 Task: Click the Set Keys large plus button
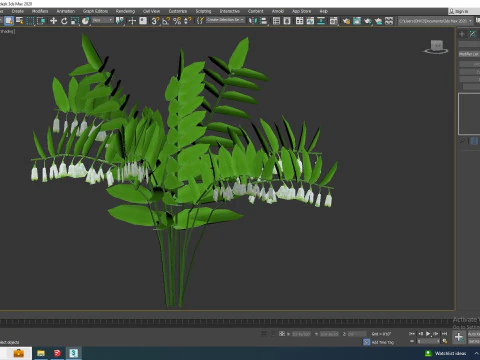459,337
